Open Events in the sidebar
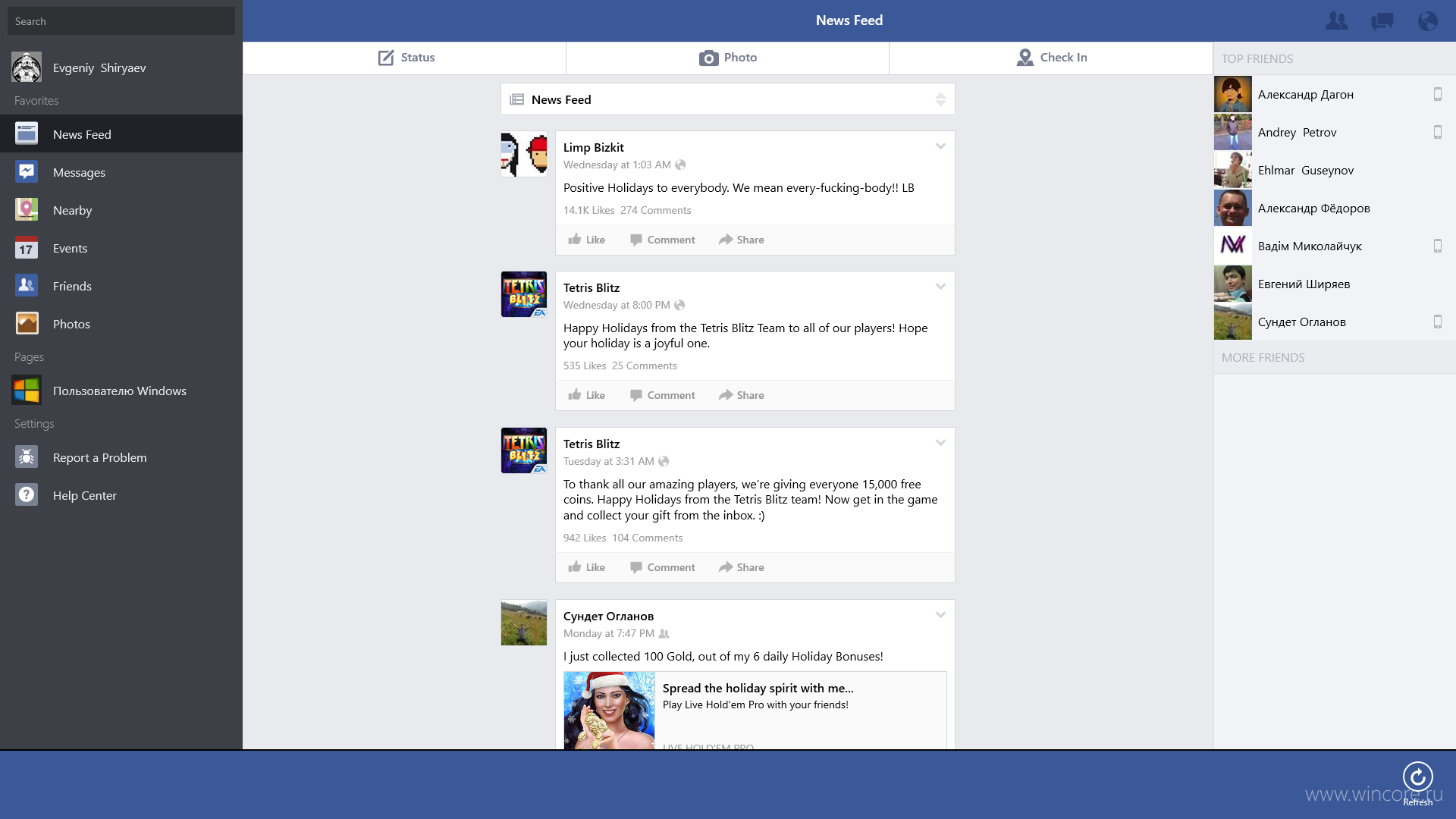The height and width of the screenshot is (819, 1456). 121,248
